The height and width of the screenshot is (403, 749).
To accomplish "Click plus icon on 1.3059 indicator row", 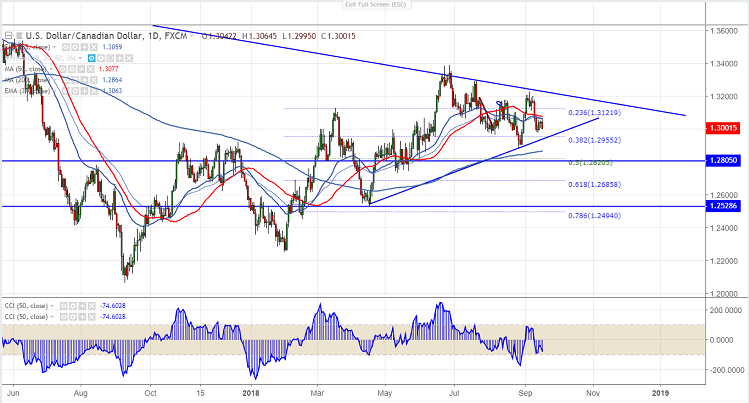I will pos(85,47).
